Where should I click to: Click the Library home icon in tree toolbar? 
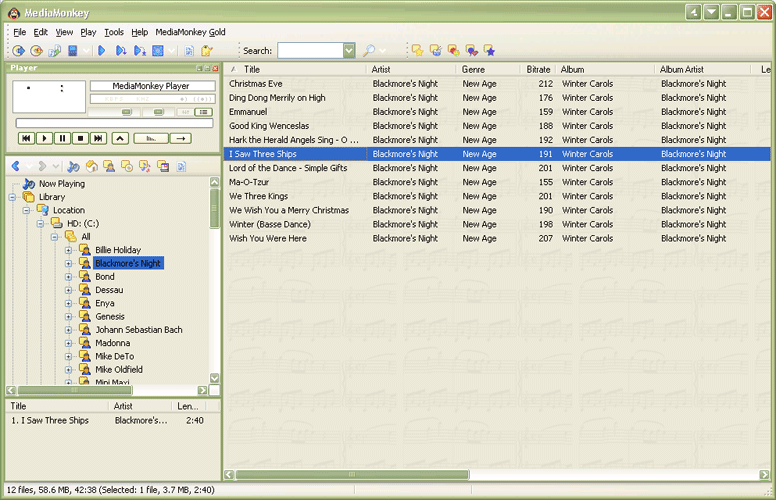pos(92,166)
